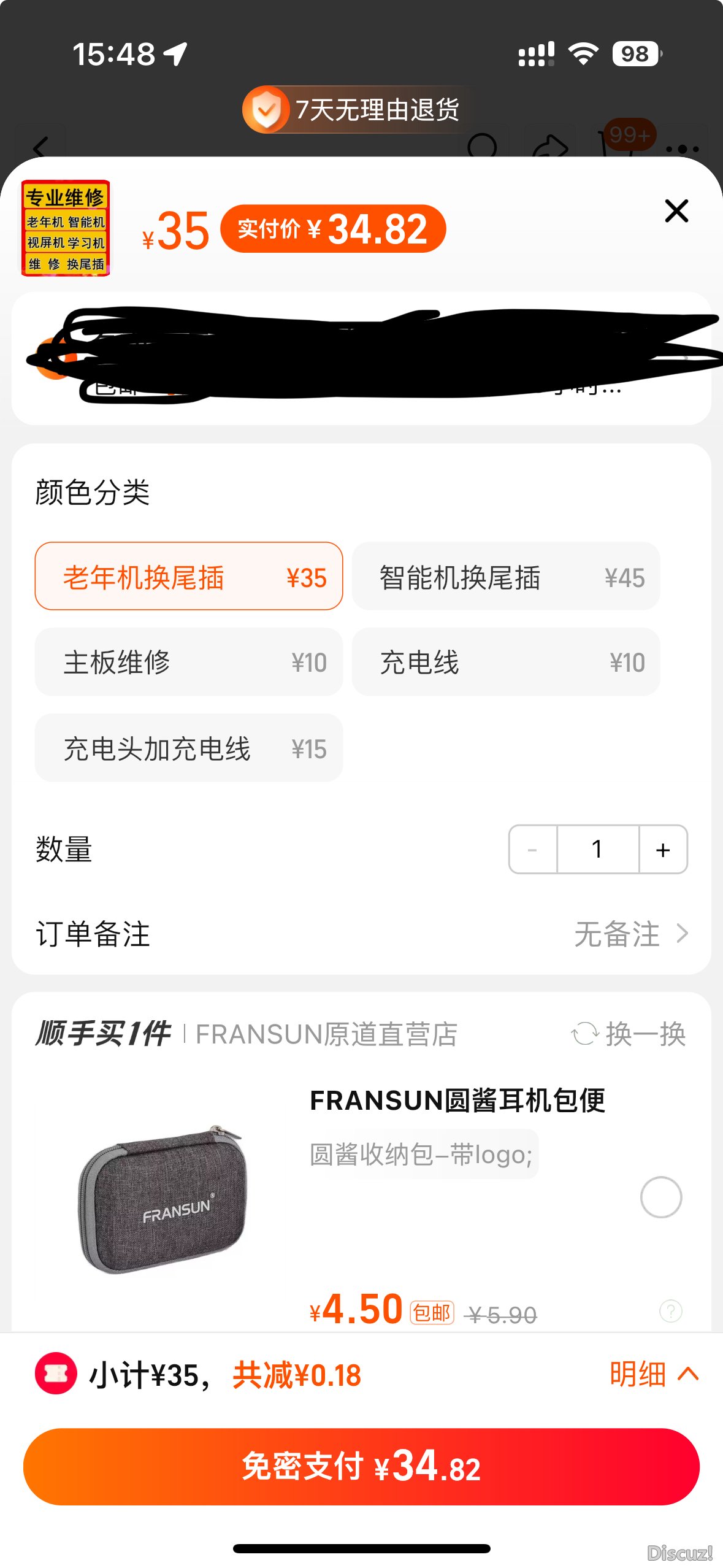This screenshot has height=1568, width=723.
Task: Open the FRANSUN earphone case thumbnail
Action: coord(163,1199)
